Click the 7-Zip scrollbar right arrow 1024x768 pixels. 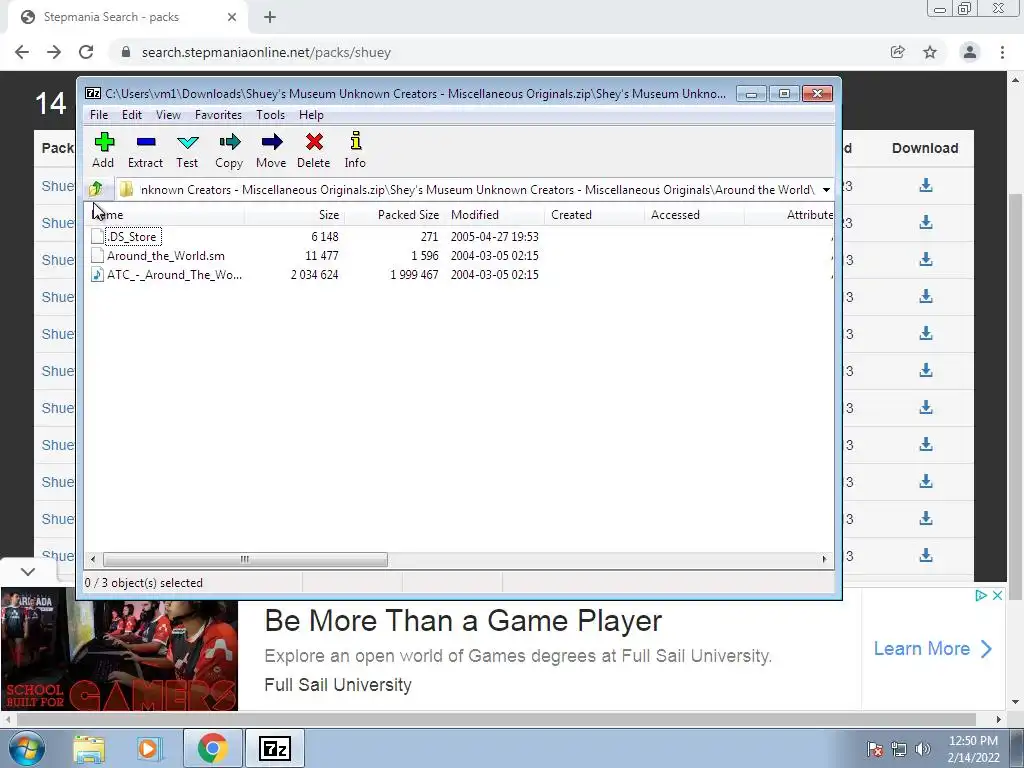tap(824, 560)
